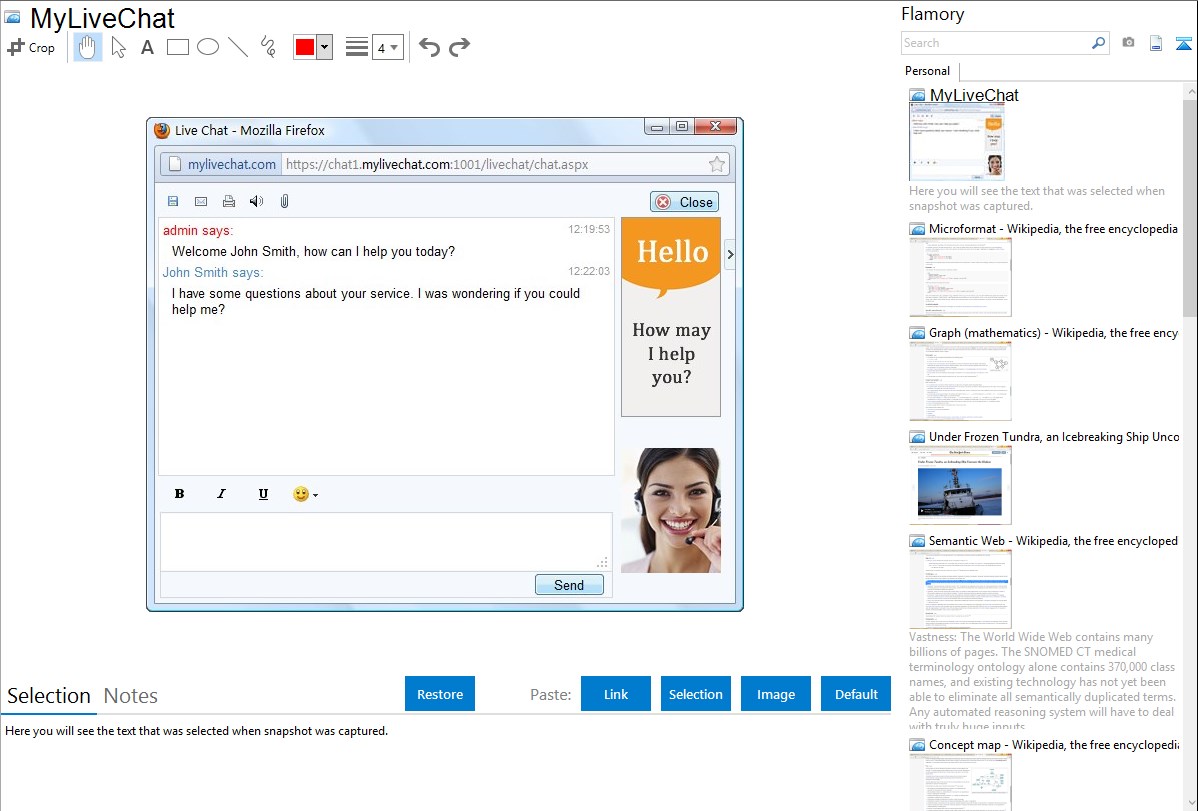Open the MyLiveChat thumbnail in the Flamory sidebar
This screenshot has height=811, width=1198.
[956, 142]
